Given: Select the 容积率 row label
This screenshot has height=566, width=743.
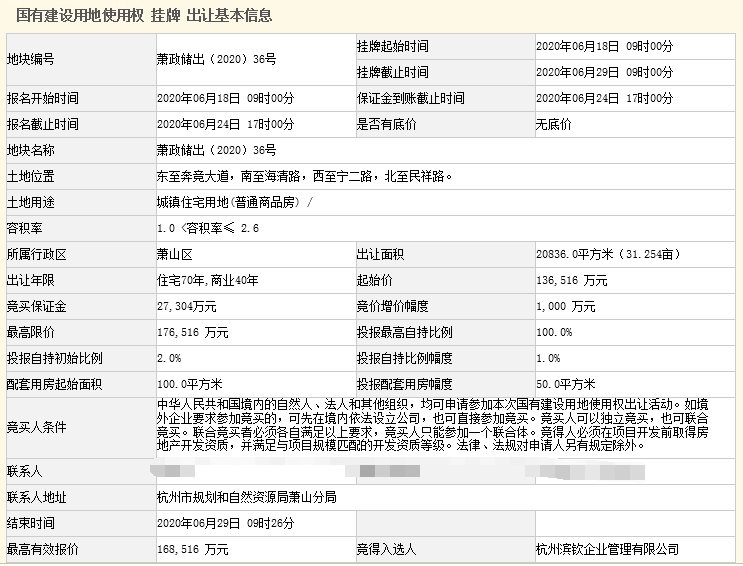Looking at the screenshot, I should tap(25, 228).
